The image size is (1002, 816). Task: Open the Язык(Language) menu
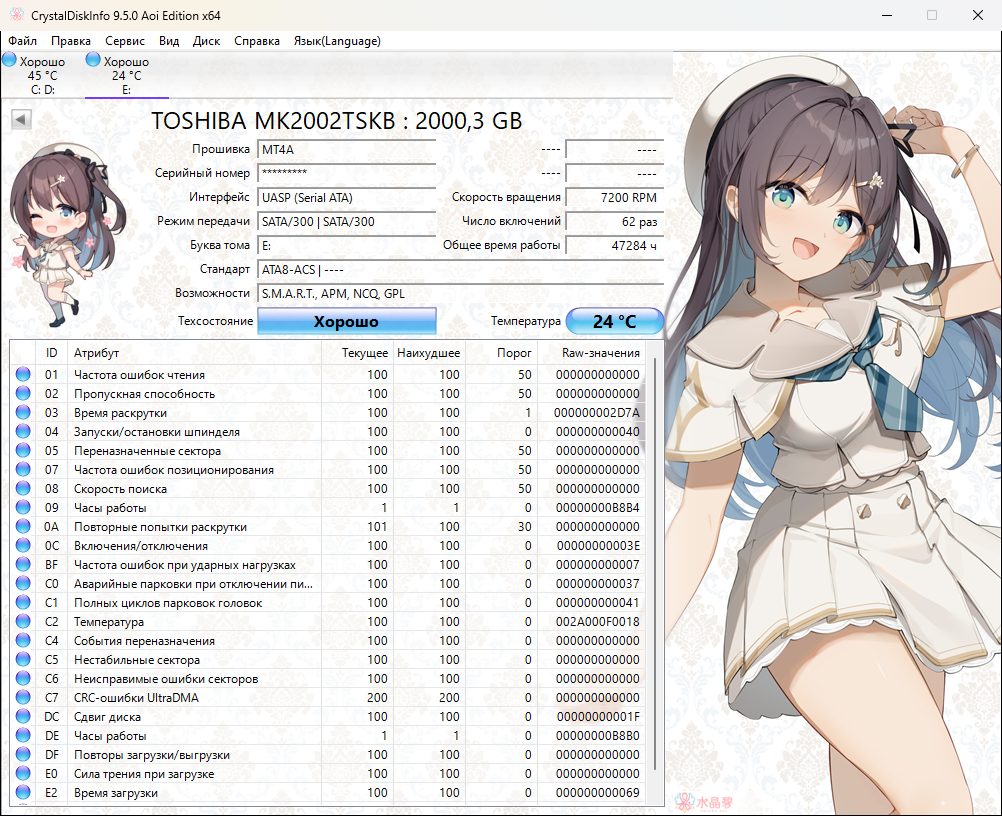[x=336, y=41]
